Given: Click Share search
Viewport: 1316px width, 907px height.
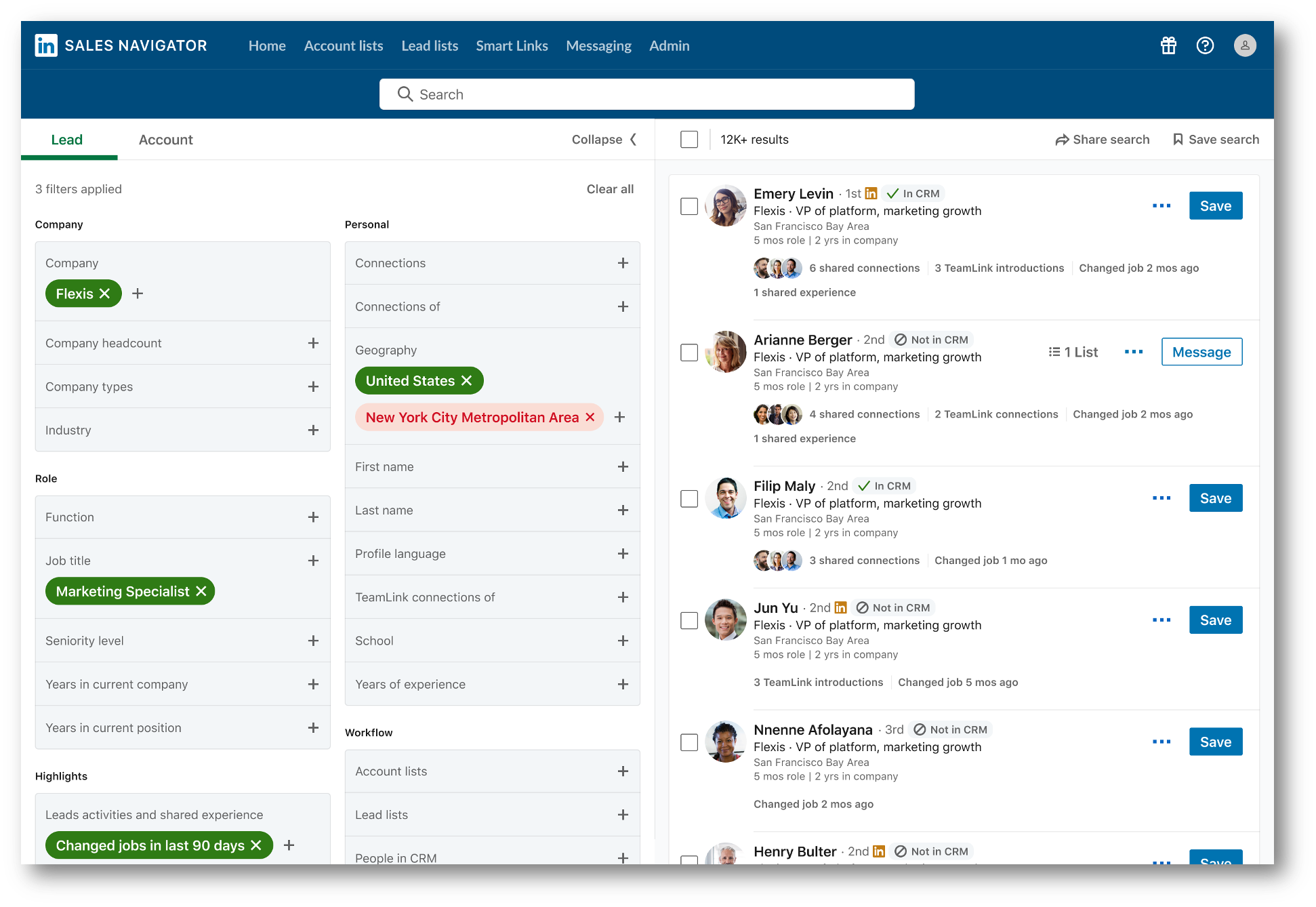Looking at the screenshot, I should [x=1103, y=140].
